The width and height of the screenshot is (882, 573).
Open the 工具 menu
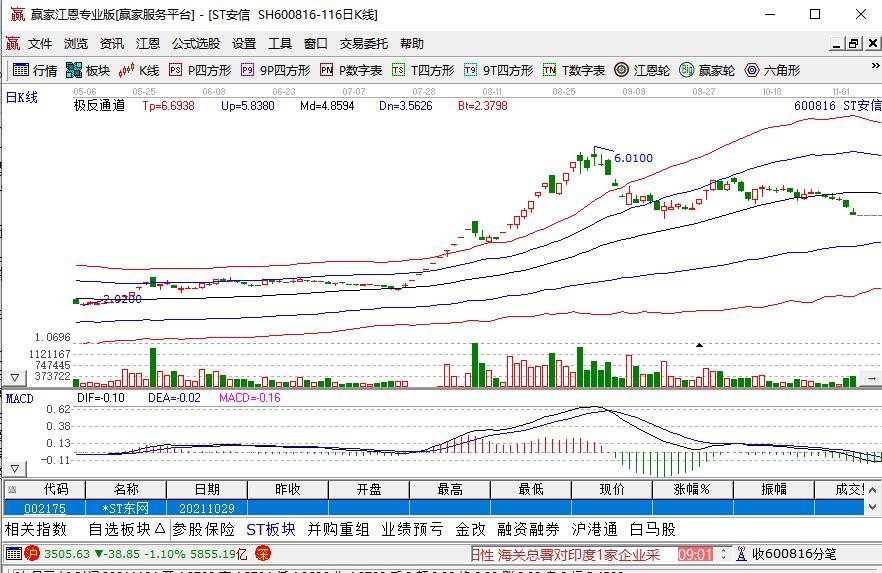(x=280, y=43)
